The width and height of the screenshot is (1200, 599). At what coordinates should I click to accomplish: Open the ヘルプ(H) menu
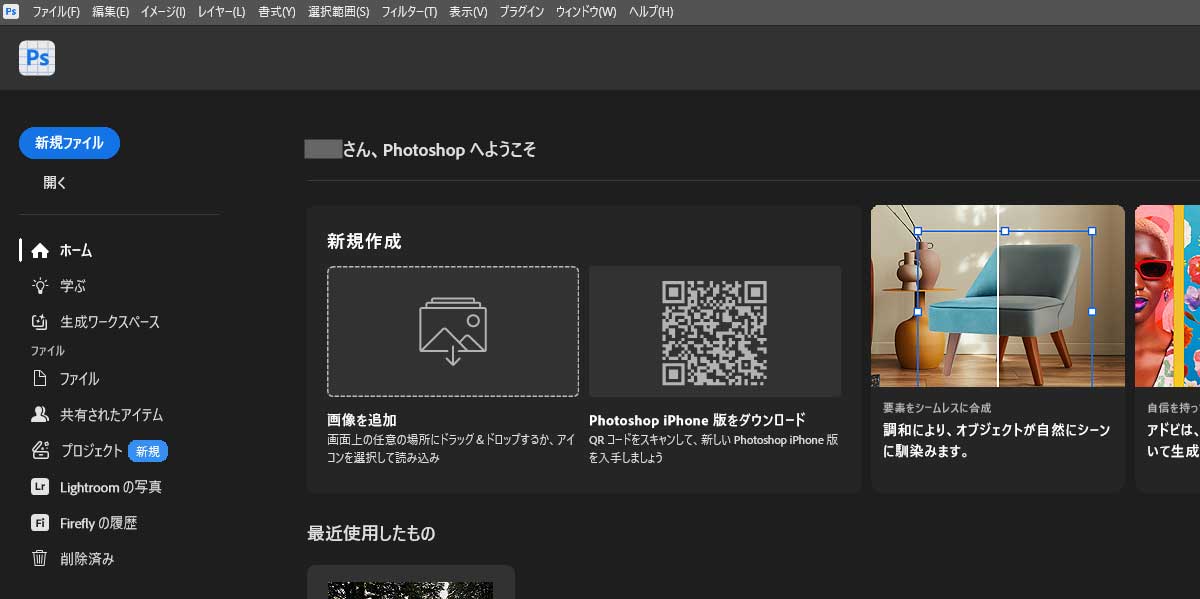(651, 12)
